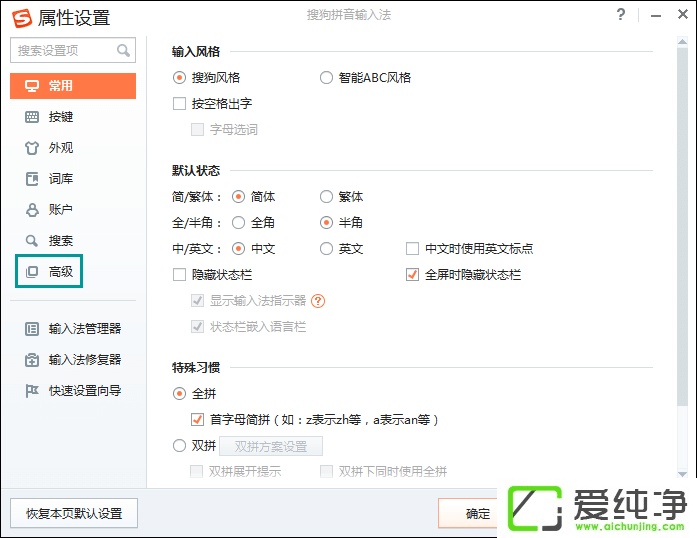This screenshot has width=697, height=538.
Task: Open 账户 account person icon
Action: point(31,210)
